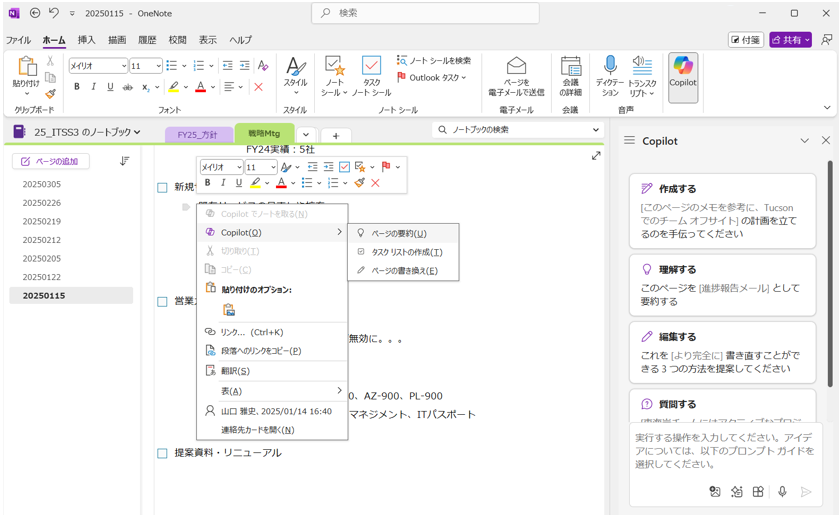Click the paste picture icon under 貼り付けのオプション
Screen dimensions: 839x515
click(229, 309)
